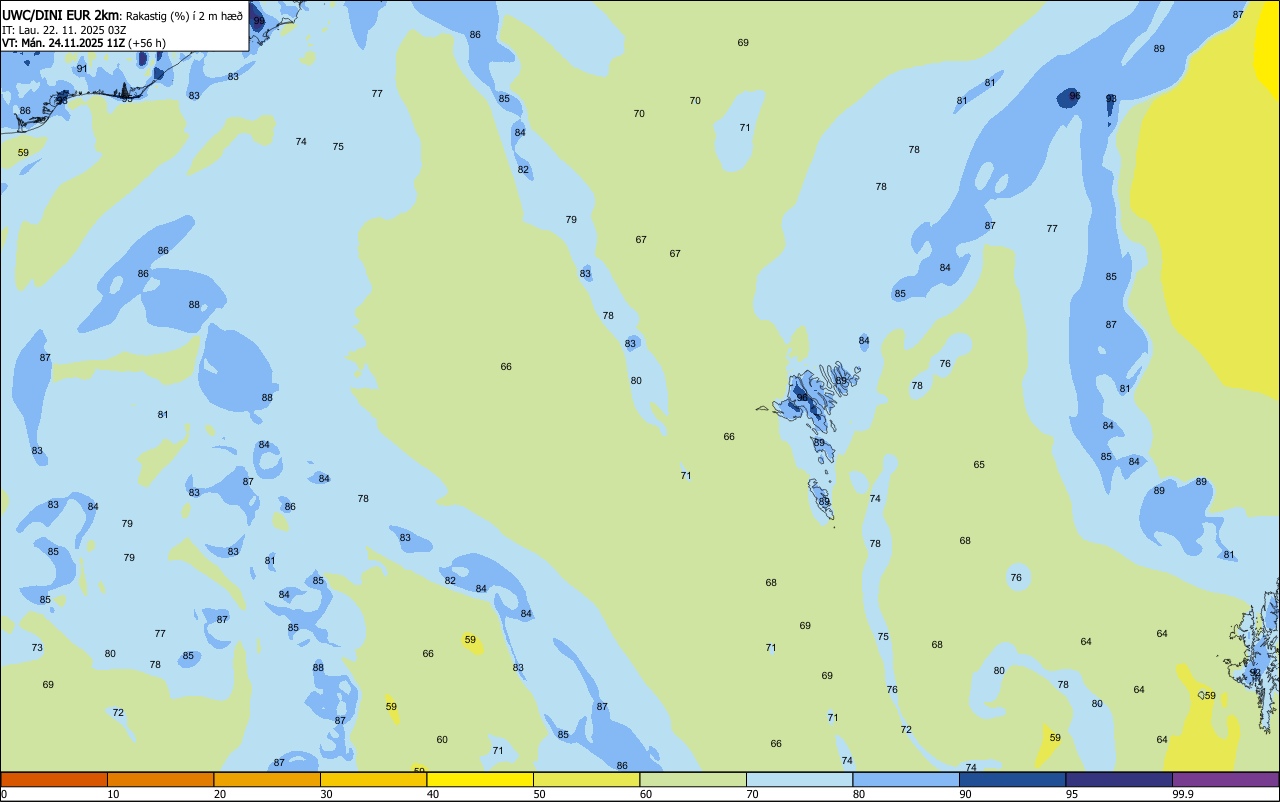
Task: Click the legend tick label '95'
Action: [x=1072, y=794]
